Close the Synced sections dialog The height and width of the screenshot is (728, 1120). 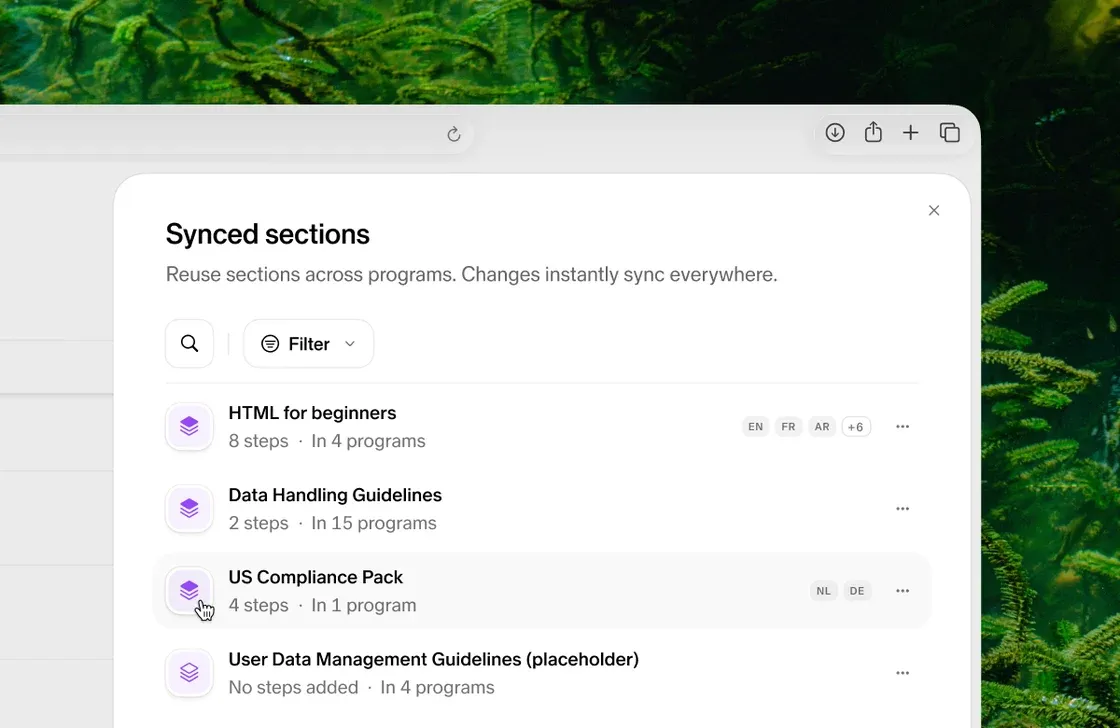[934, 210]
